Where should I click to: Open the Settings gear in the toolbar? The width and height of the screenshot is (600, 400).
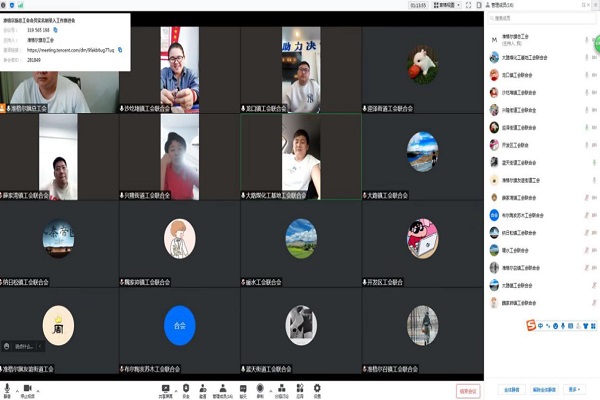click(x=317, y=391)
